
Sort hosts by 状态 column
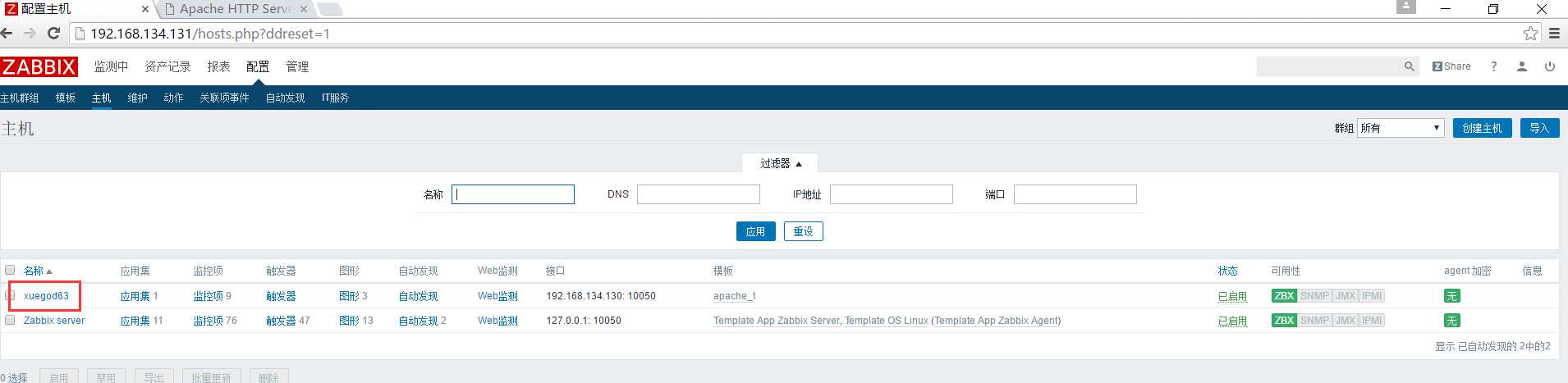[x=1228, y=271]
